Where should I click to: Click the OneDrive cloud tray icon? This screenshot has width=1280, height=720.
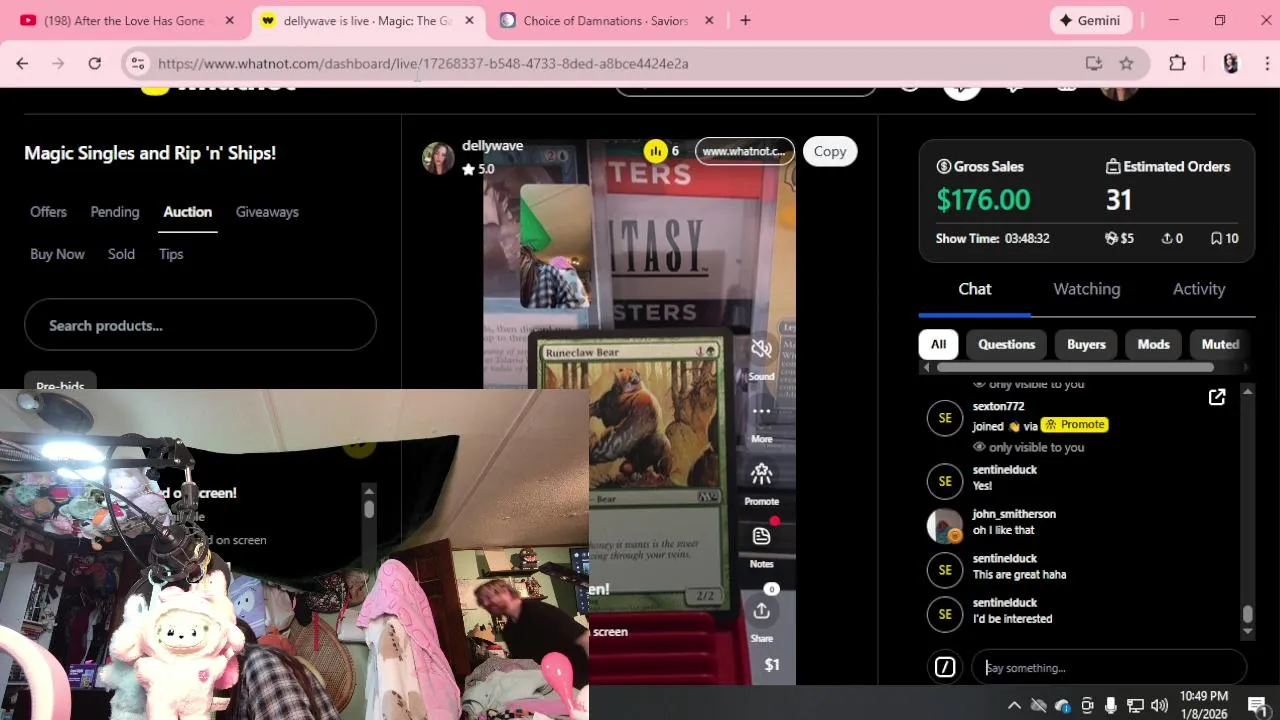1063,705
